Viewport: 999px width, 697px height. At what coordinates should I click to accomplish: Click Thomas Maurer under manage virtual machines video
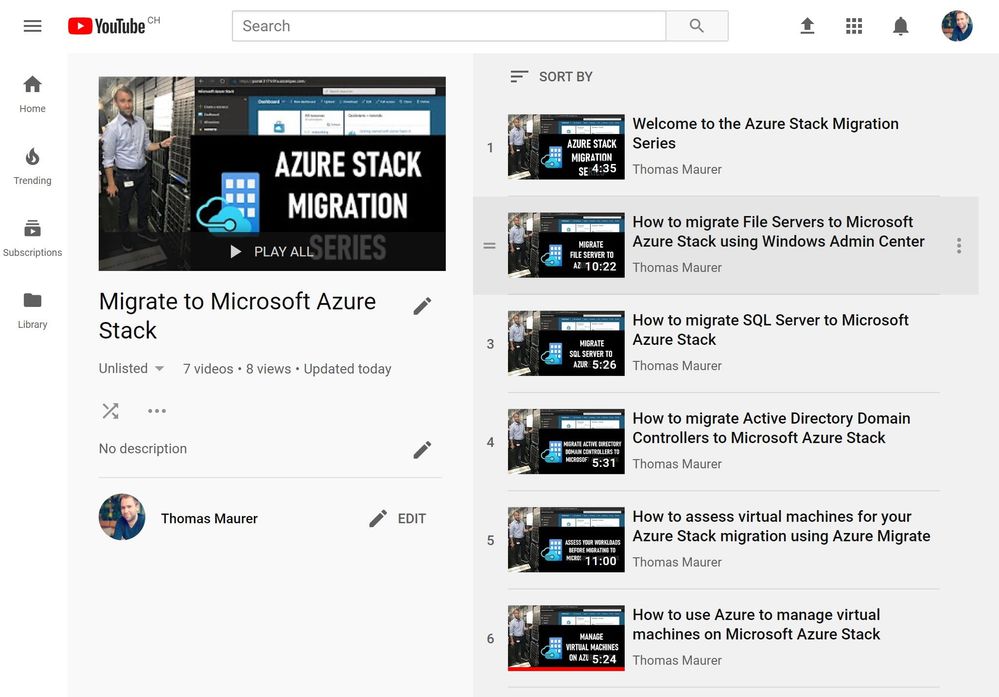(677, 660)
